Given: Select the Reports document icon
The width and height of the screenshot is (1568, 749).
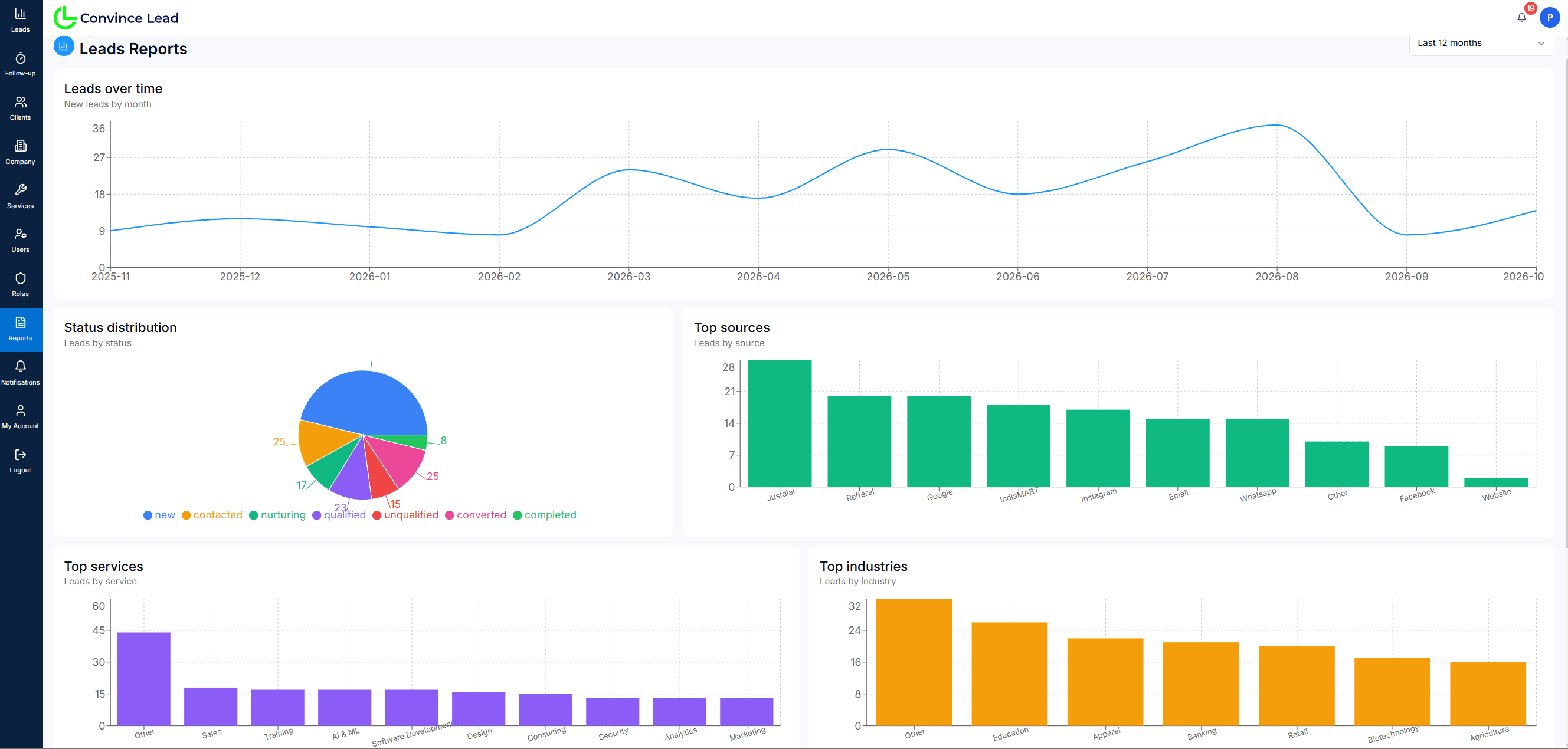Looking at the screenshot, I should 20,323.
